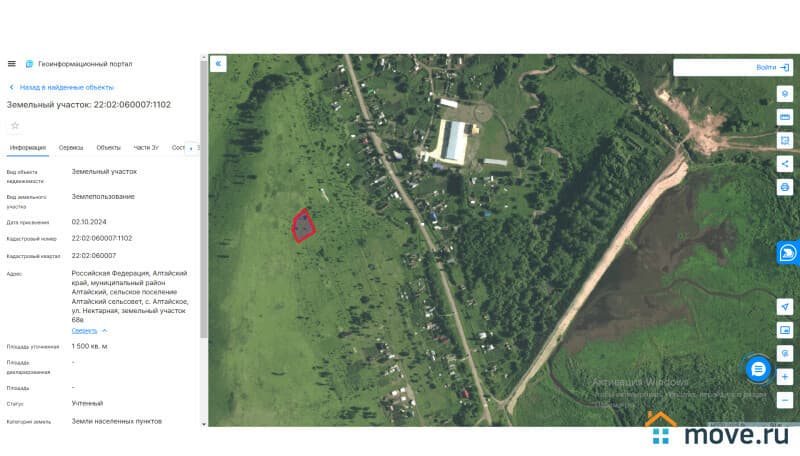Open the map ruler measurement tool
The image size is (800, 456).
click(785, 117)
